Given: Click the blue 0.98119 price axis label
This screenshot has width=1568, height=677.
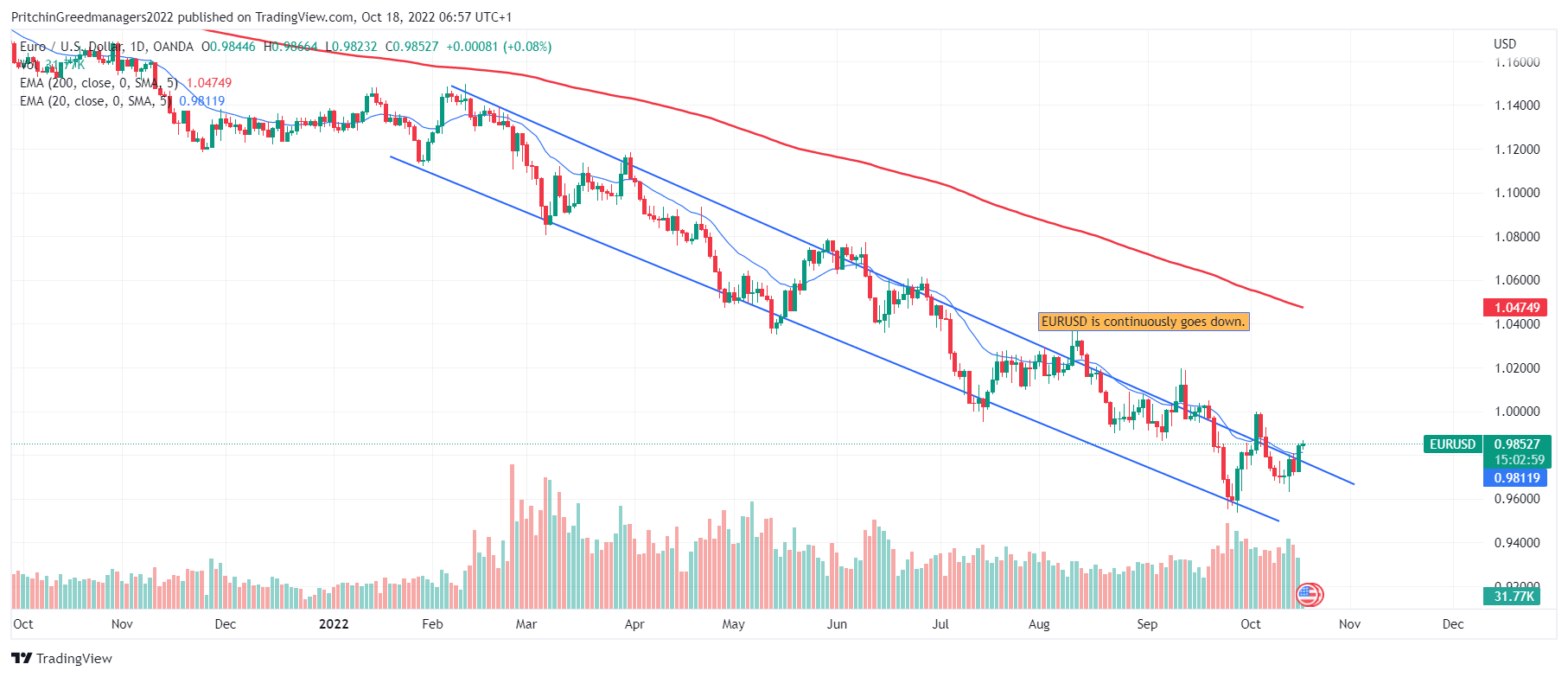Looking at the screenshot, I should (1517, 477).
